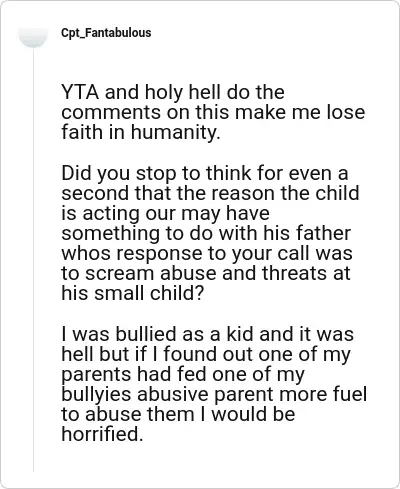Click the line "something to do with his father"
Image resolution: width=400 pixels, height=489 pixels.
(x=206, y=233)
